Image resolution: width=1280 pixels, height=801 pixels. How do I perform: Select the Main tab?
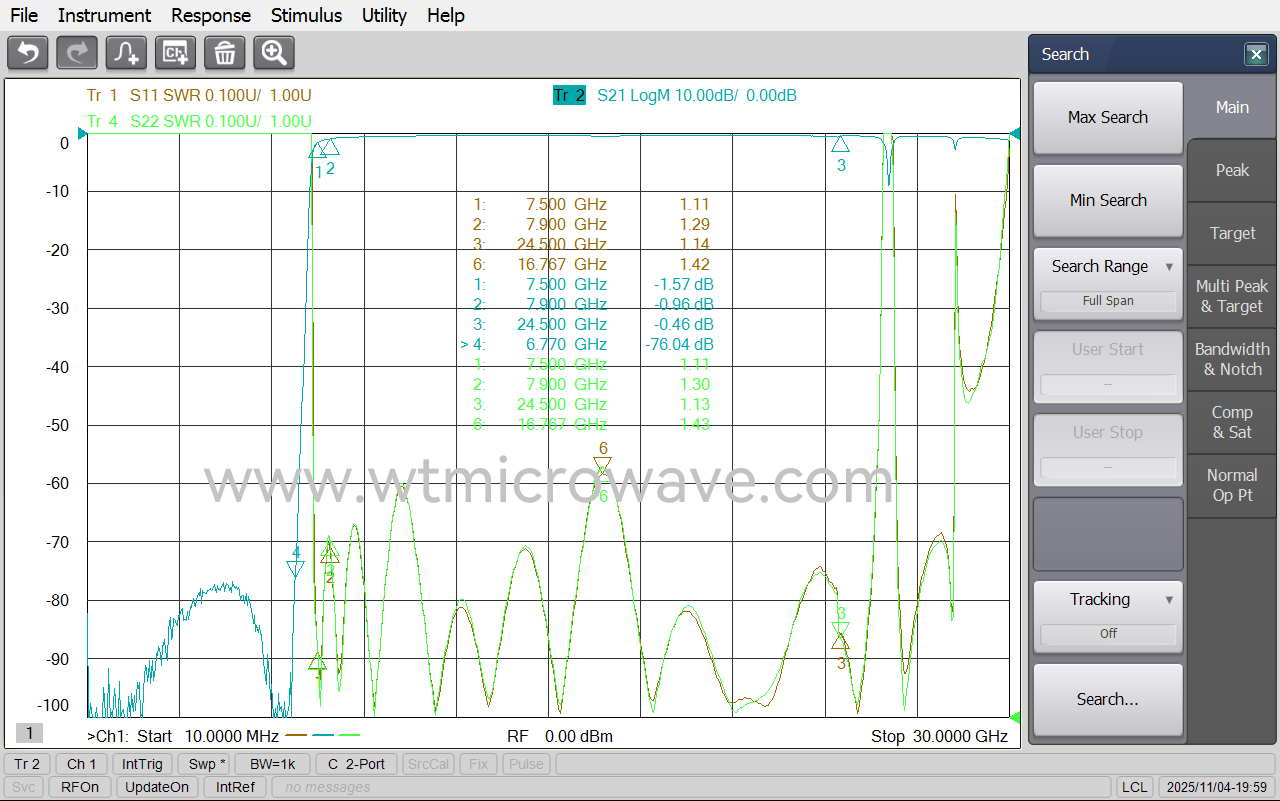pyautogui.click(x=1232, y=108)
